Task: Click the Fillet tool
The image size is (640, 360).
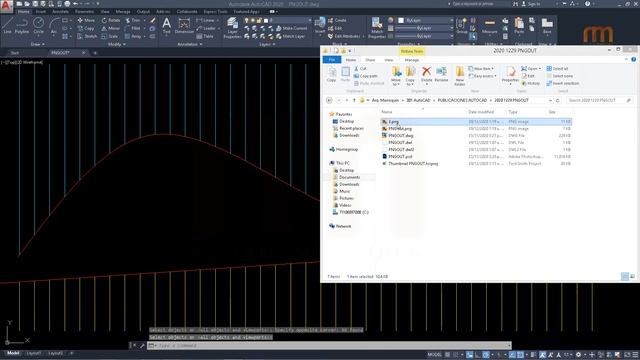Action: 133,28
